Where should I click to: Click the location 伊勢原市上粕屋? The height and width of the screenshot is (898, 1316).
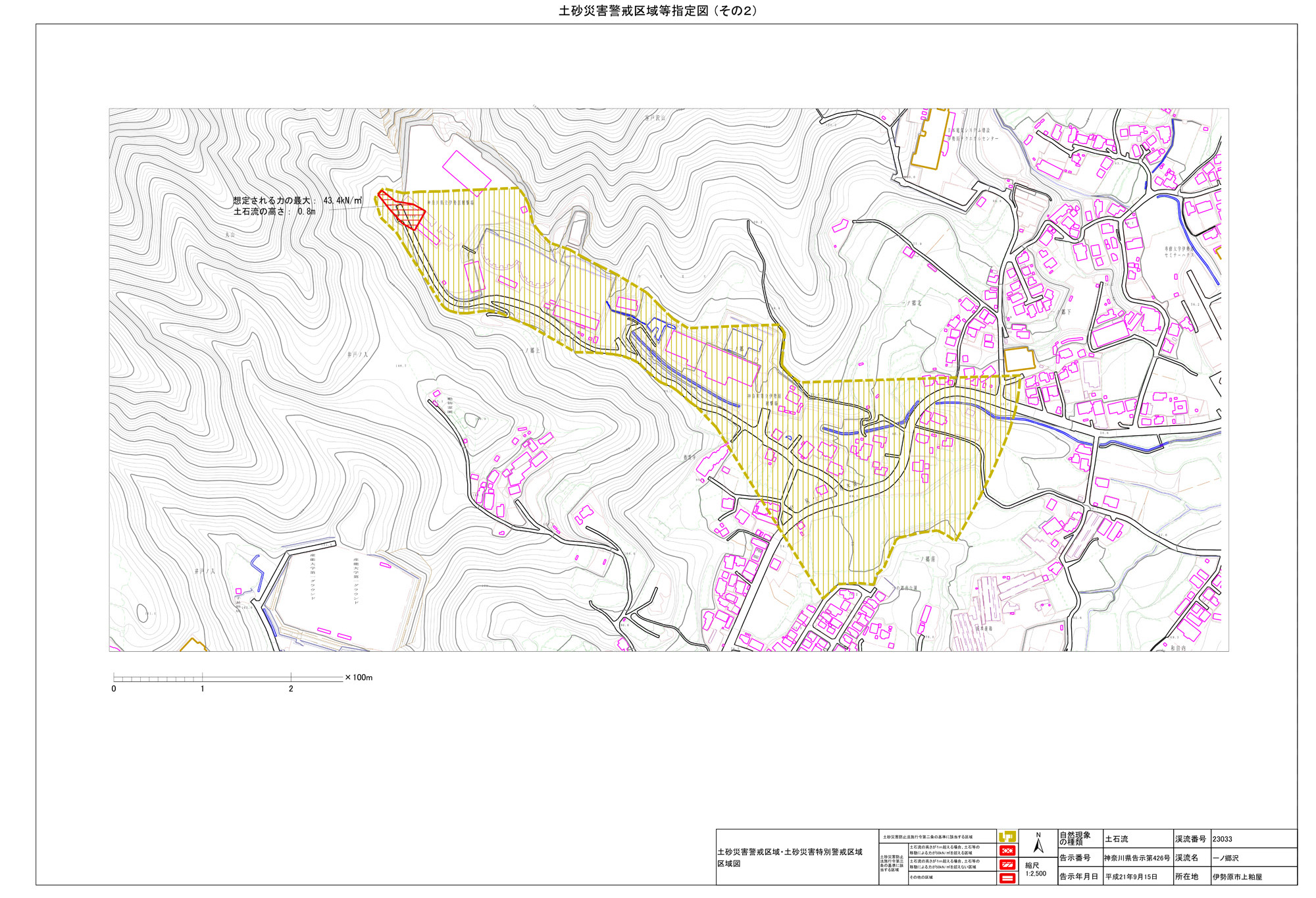click(x=1237, y=877)
